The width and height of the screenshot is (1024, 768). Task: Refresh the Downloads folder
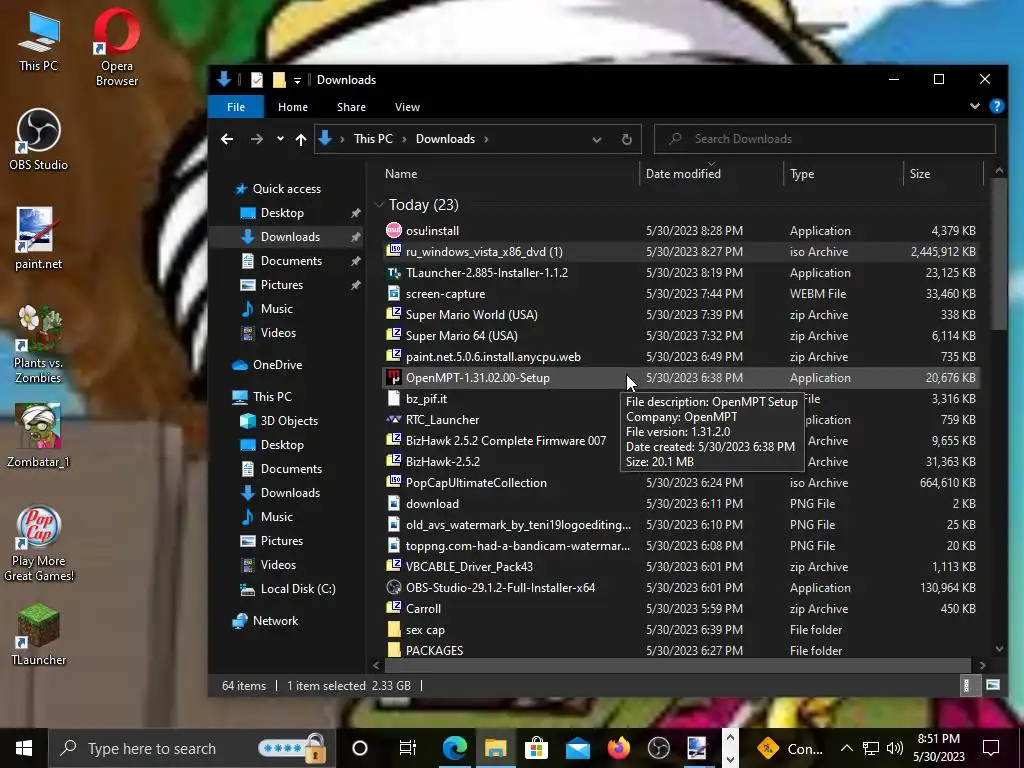tap(626, 139)
